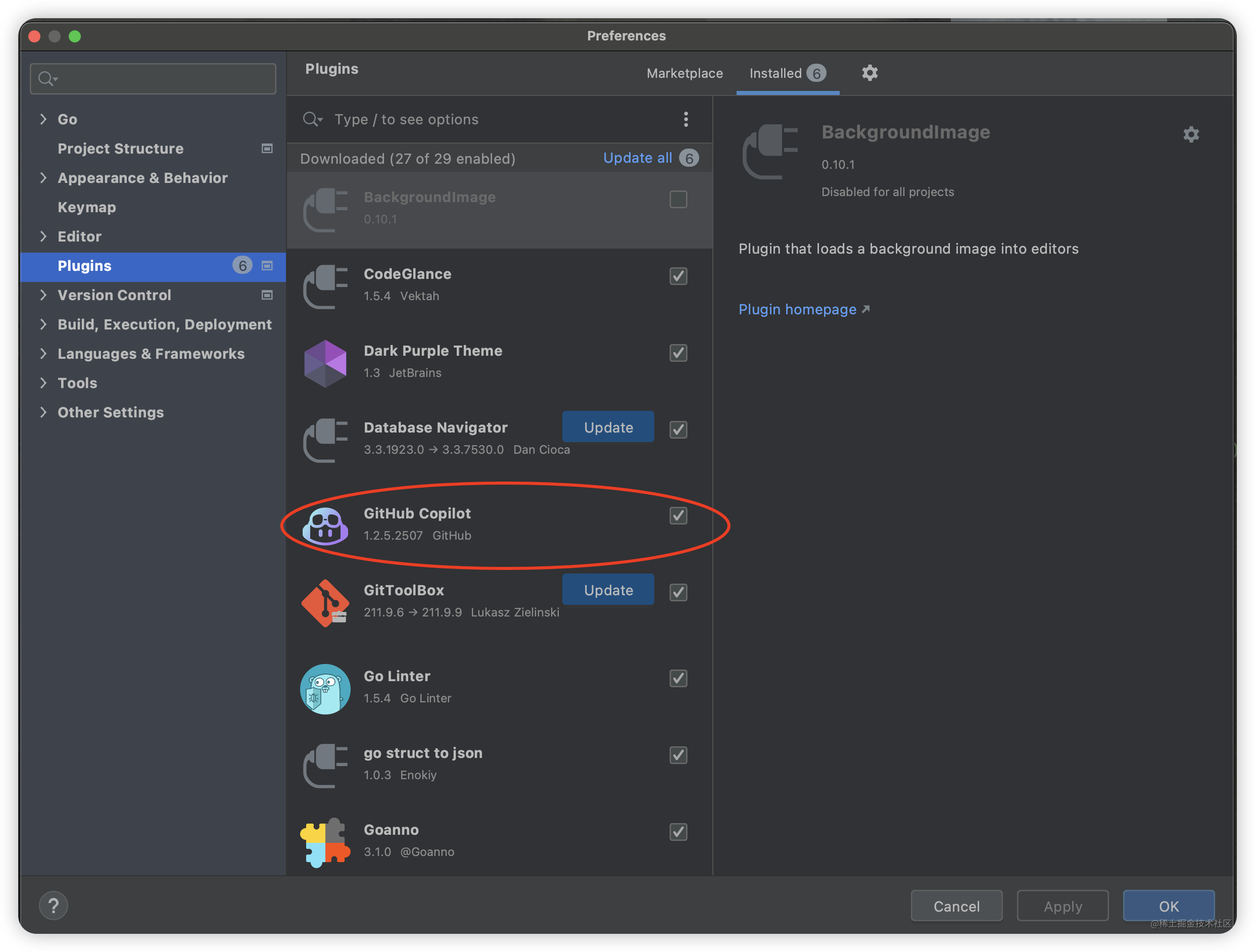This screenshot has height=952, width=1255.
Task: Open the BackgroundImage detail gear options
Action: click(1190, 134)
